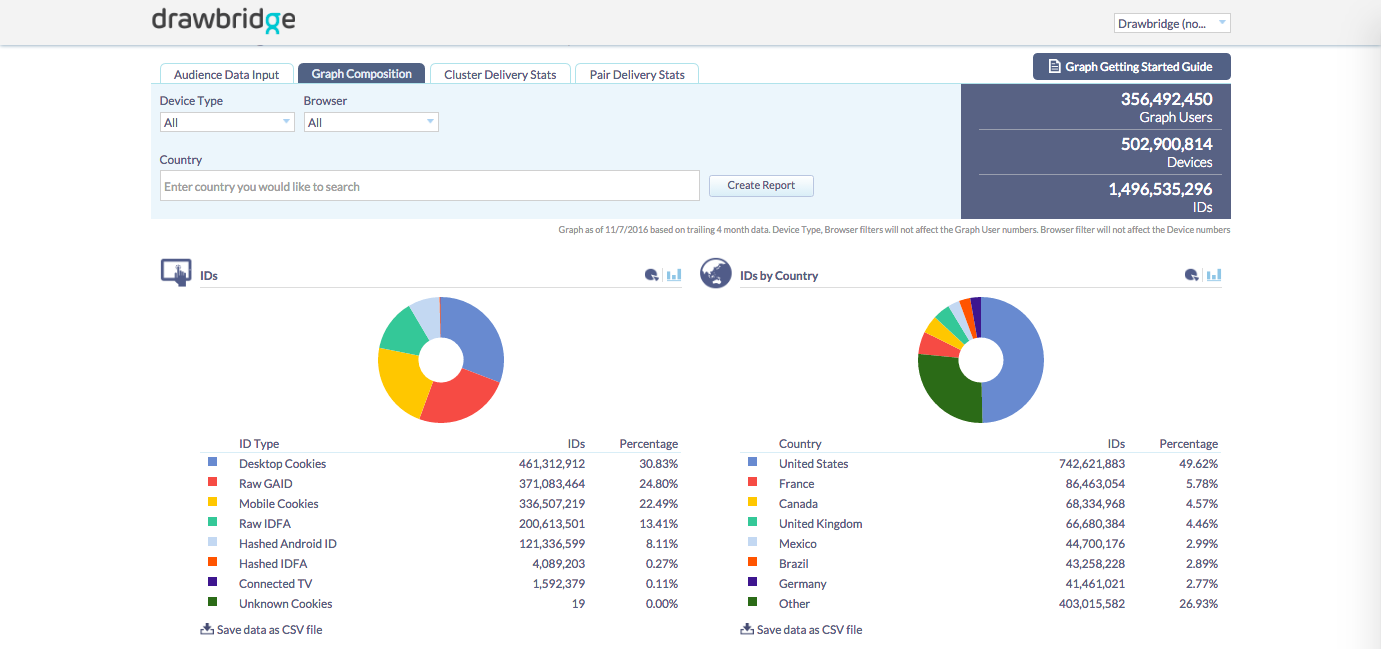Click the United Kingdom green legend swatch
Viewport: 1381px width, 649px height.
(x=753, y=522)
